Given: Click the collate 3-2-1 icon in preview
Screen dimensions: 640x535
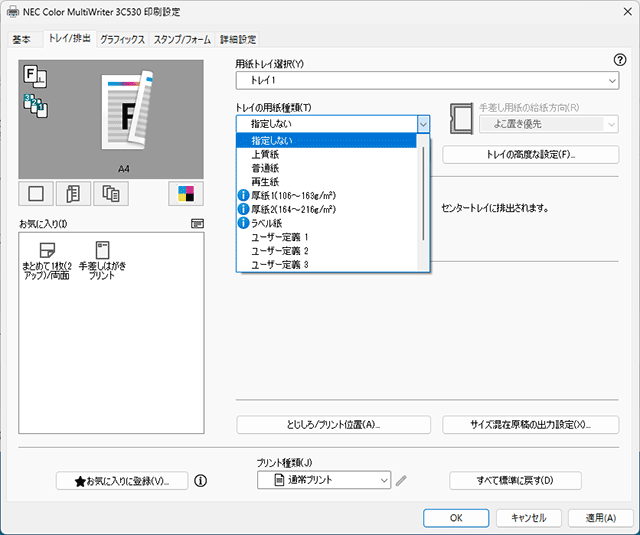Looking at the screenshot, I should [36, 106].
